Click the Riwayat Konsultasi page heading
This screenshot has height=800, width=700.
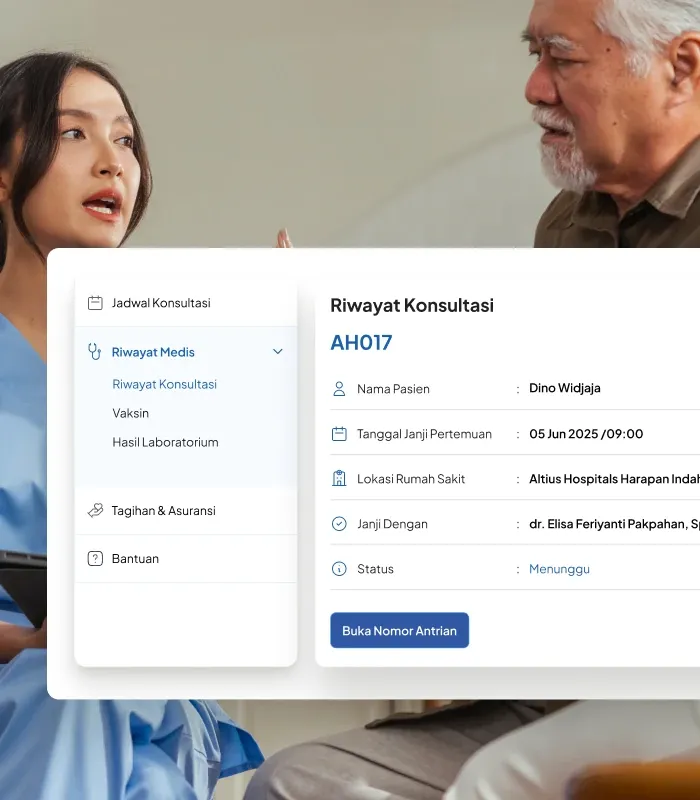point(412,306)
